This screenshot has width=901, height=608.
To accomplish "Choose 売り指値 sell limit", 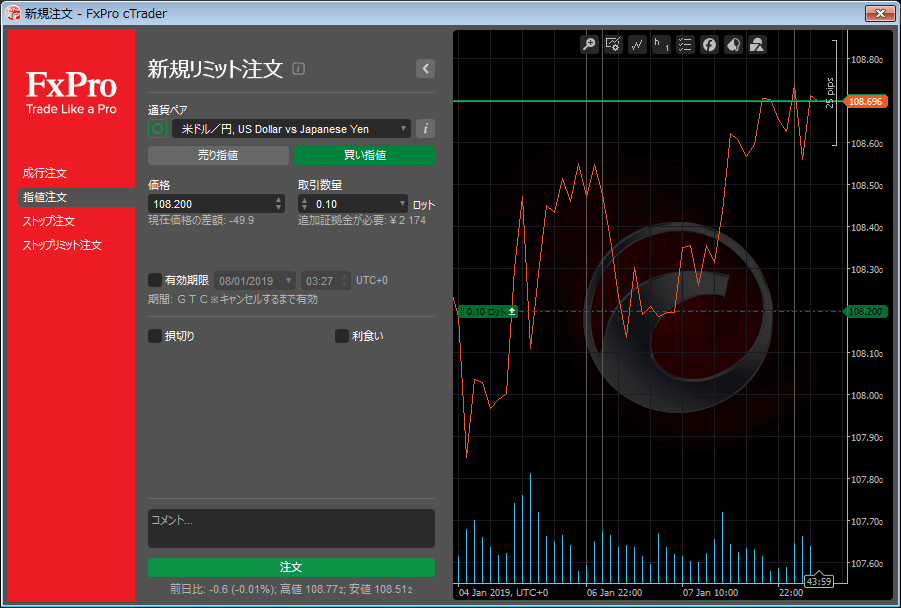I will point(218,155).
